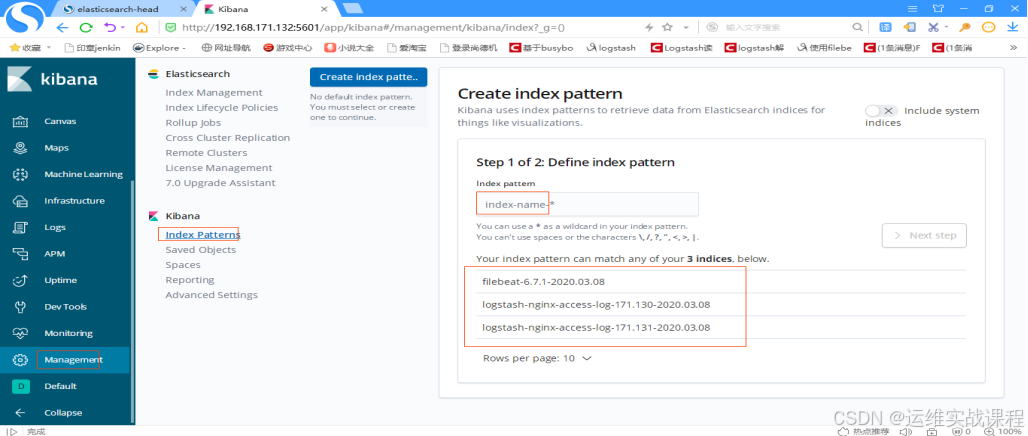Open the Uptime sidebar icon
This screenshot has height=436, width=1028.
[x=20, y=280]
